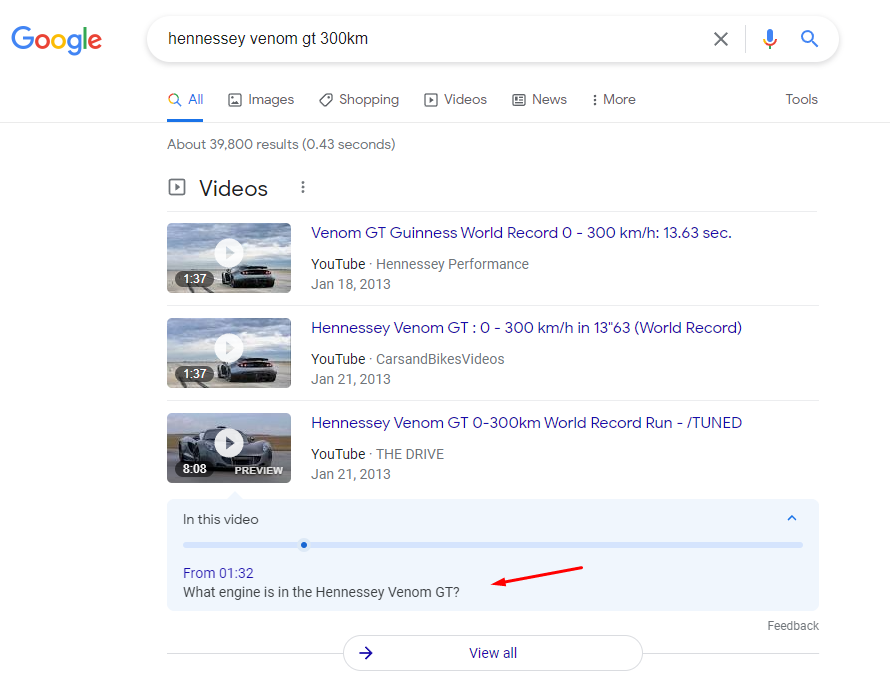Open 'Venom GT Guinness World Record' link
The width and height of the screenshot is (890, 699).
click(521, 233)
